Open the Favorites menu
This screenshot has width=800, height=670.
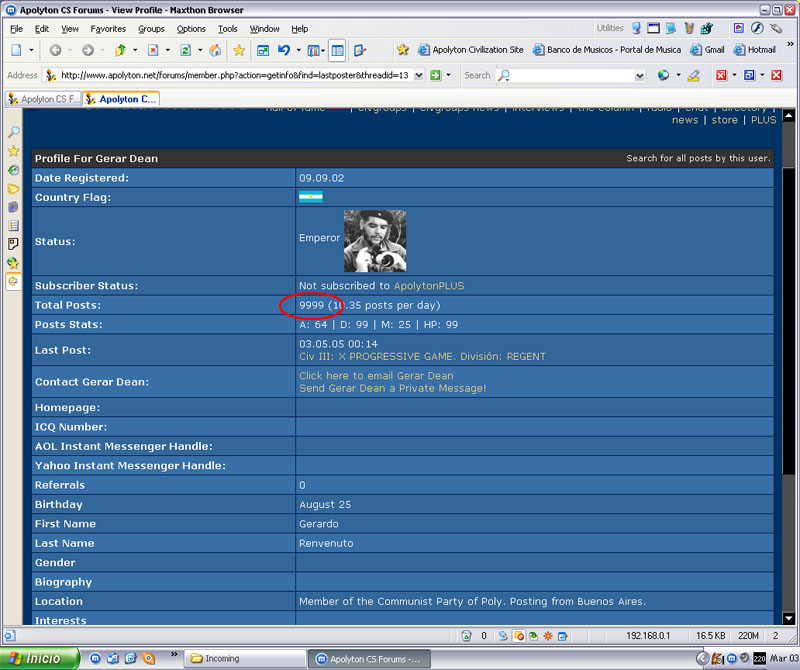[x=108, y=29]
